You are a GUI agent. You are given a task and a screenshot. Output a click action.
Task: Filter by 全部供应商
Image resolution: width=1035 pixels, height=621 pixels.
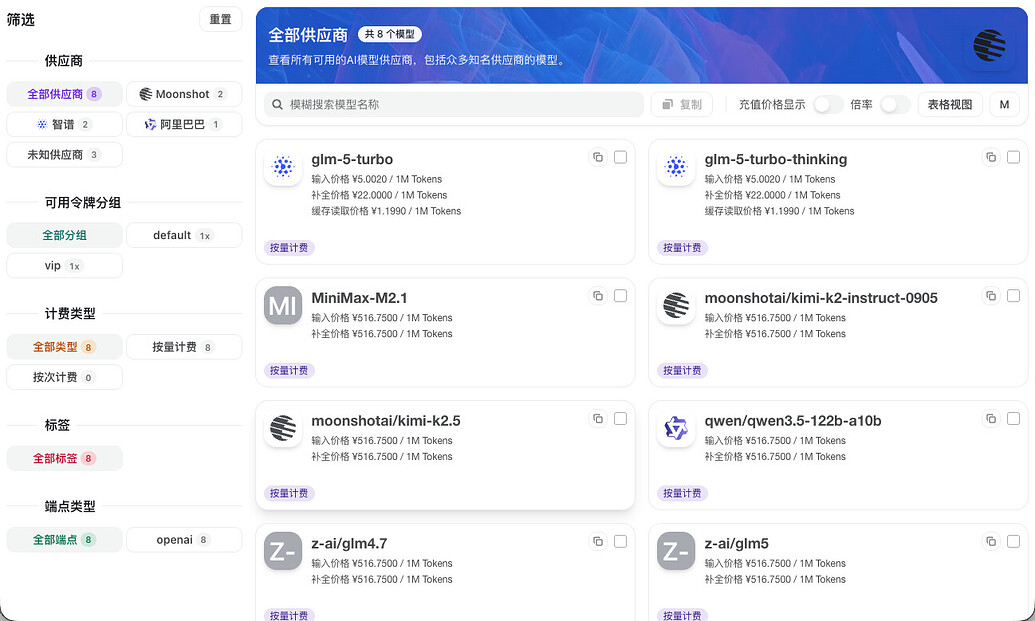coord(64,94)
